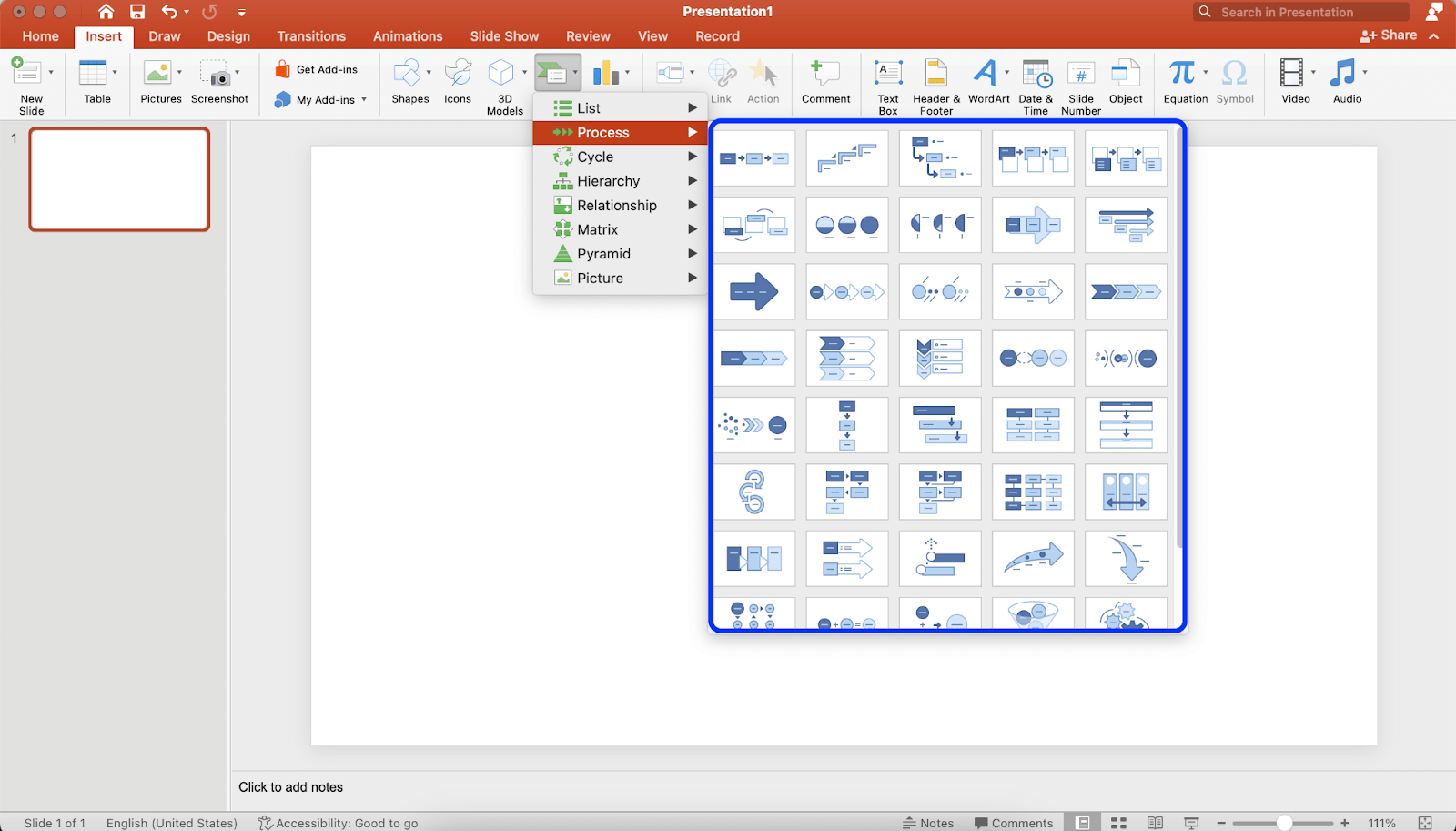Click the zoom slider handle
The height and width of the screenshot is (831, 1456).
tap(1284, 823)
